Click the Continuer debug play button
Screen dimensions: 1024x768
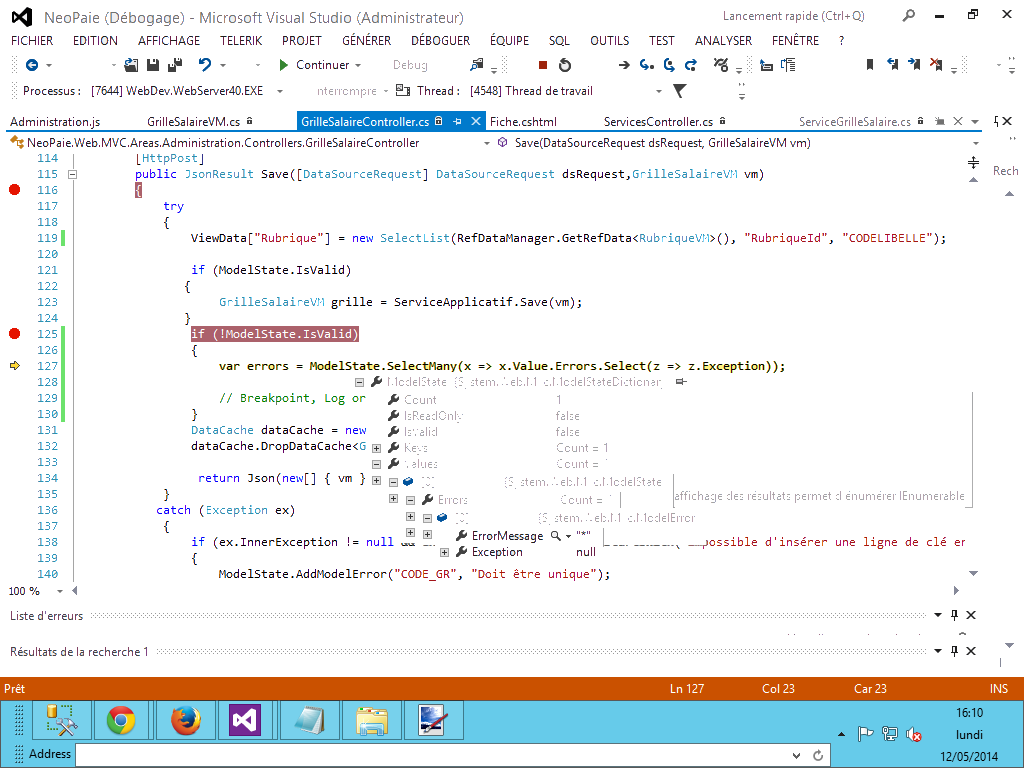(312, 65)
